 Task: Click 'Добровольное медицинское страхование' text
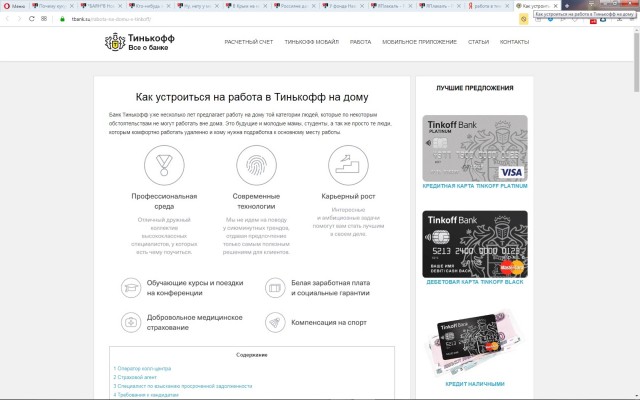[195, 322]
